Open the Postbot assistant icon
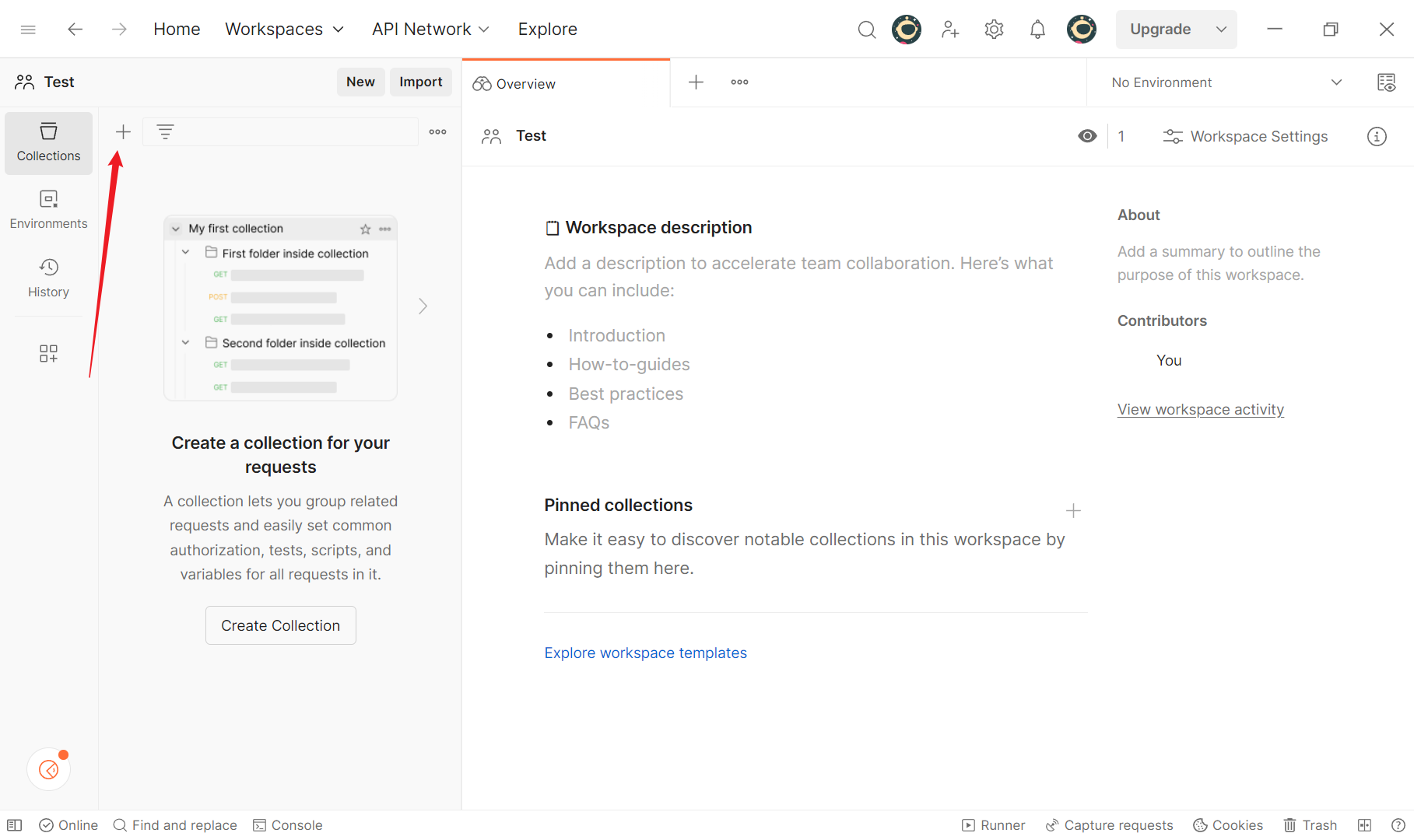The width and height of the screenshot is (1414, 840). coord(49,769)
